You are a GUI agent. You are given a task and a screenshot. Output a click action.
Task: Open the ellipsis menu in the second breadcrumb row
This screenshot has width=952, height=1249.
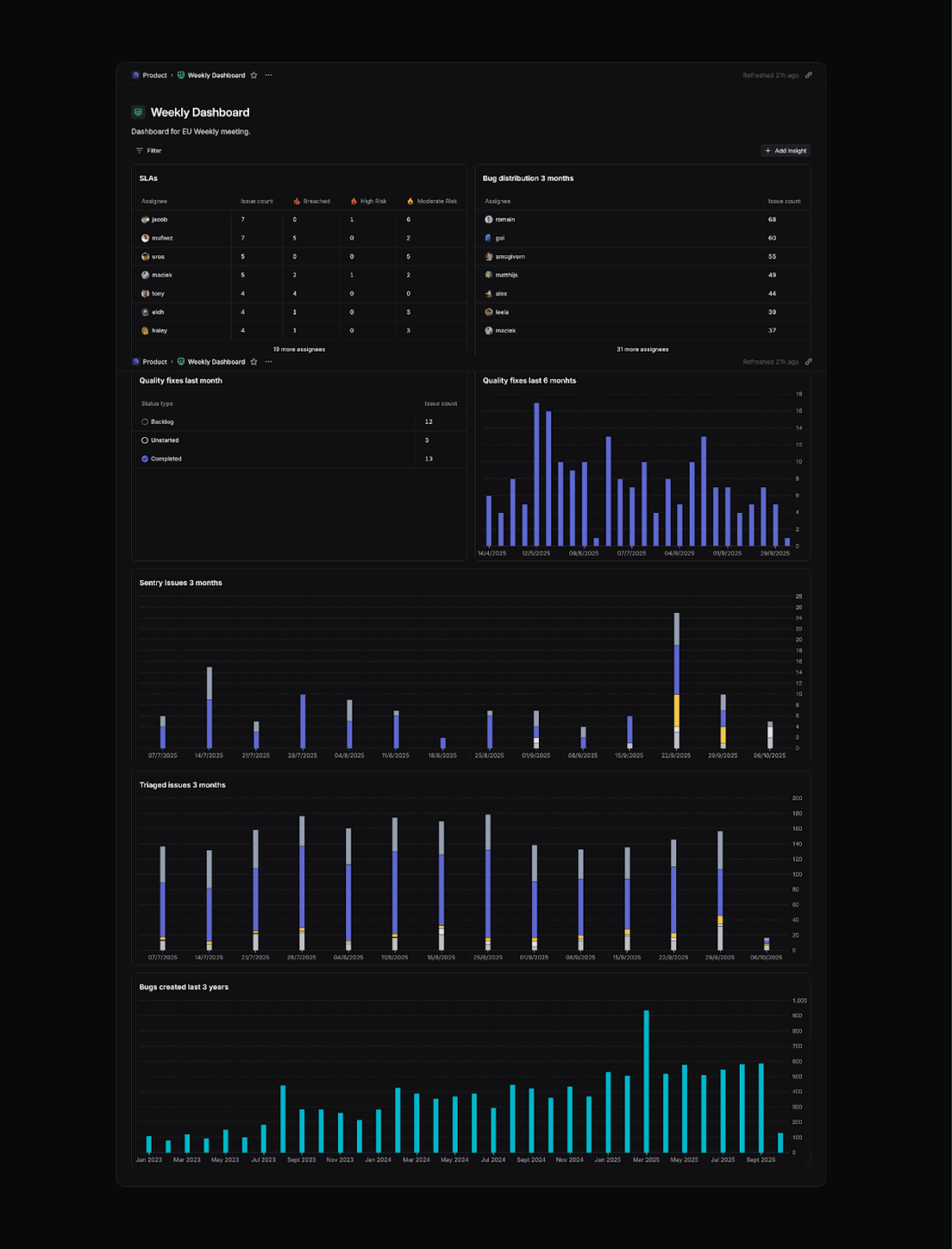(268, 361)
